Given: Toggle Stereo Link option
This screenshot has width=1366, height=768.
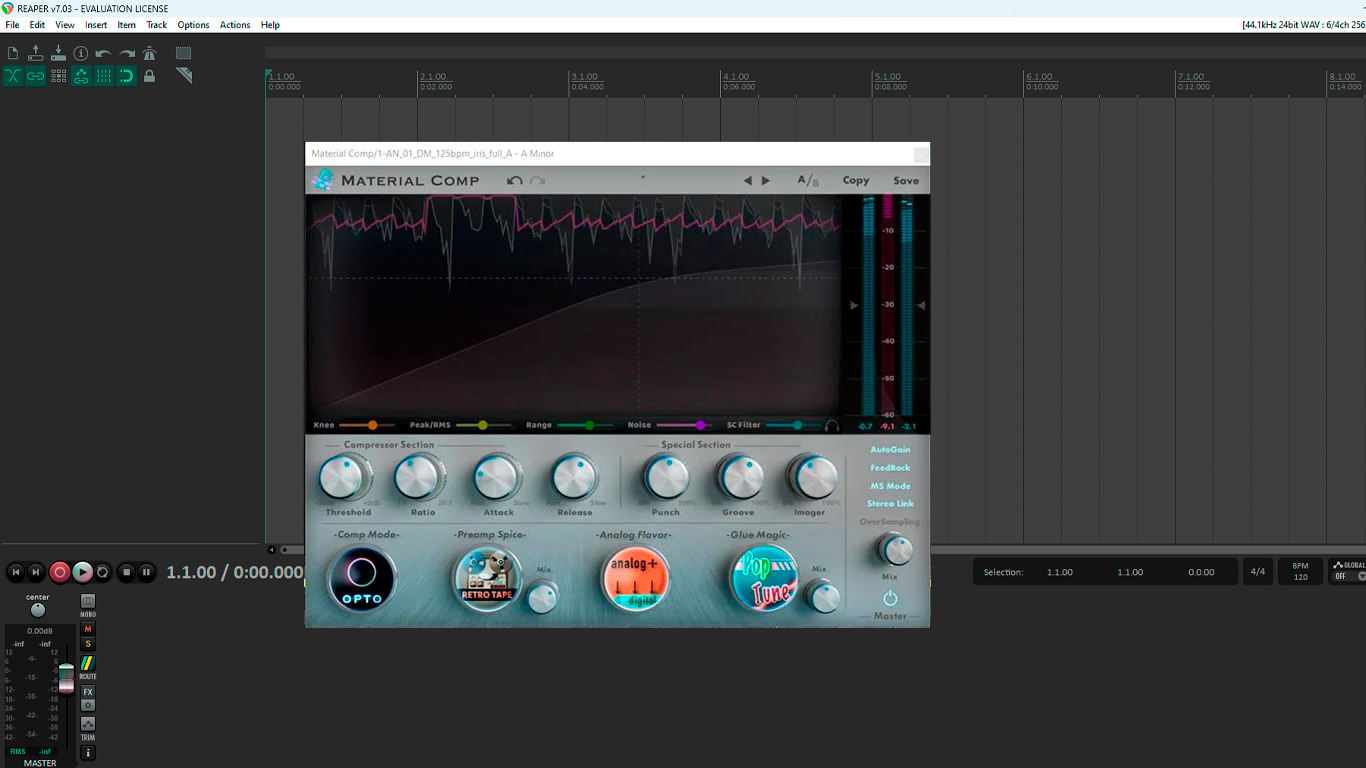Looking at the screenshot, I should point(890,504).
